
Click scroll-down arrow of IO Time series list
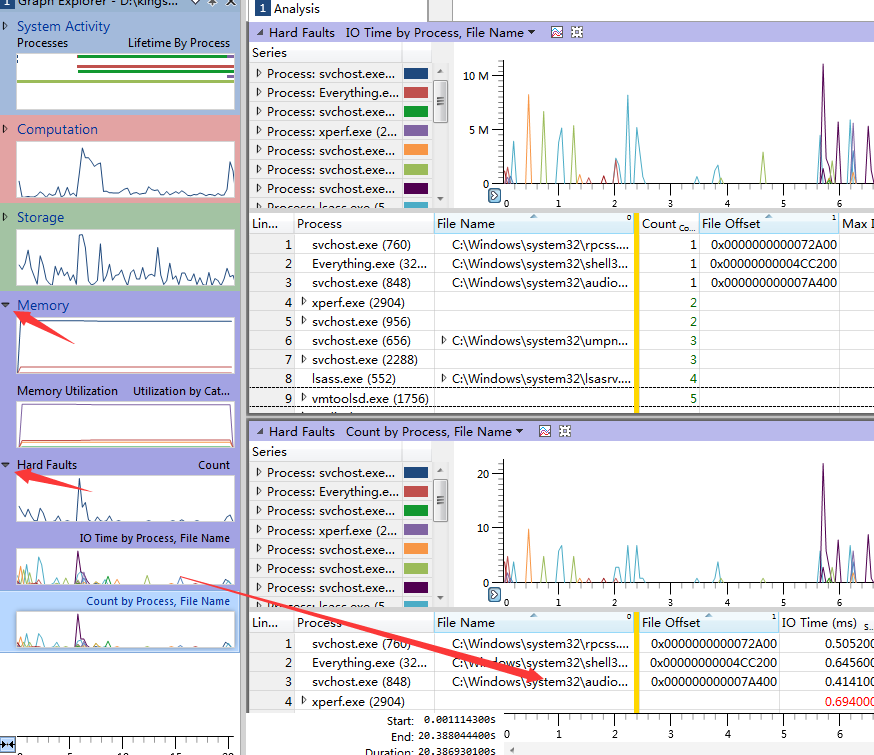440,199
